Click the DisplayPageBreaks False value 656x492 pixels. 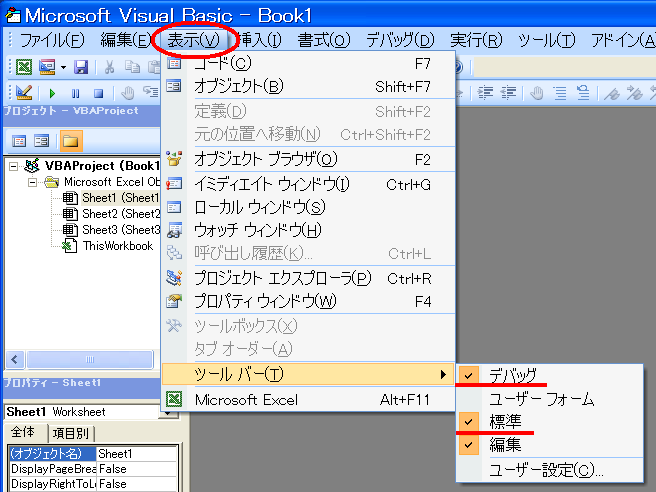pos(137,469)
